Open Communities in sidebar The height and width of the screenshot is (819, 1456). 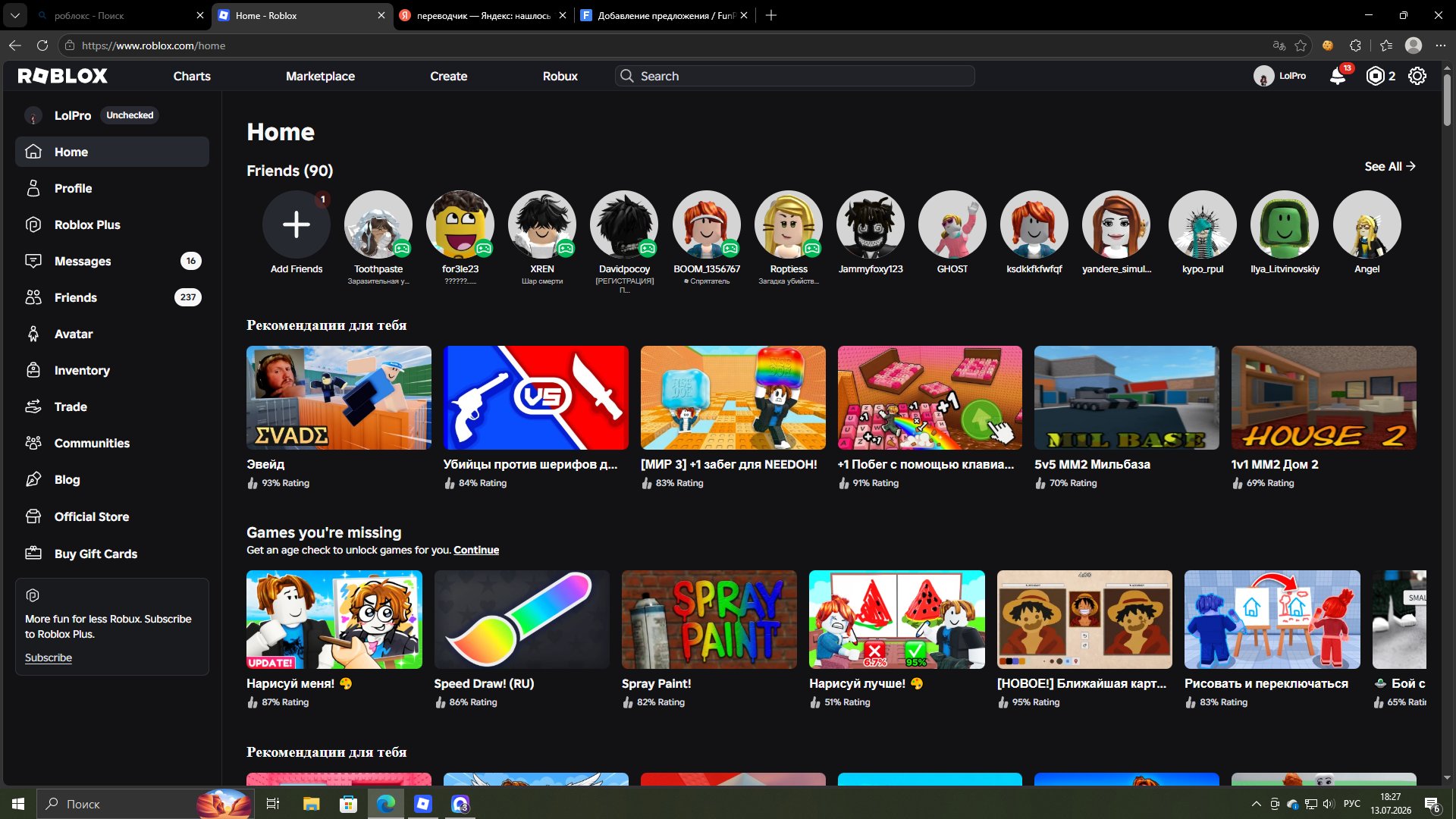[112, 443]
